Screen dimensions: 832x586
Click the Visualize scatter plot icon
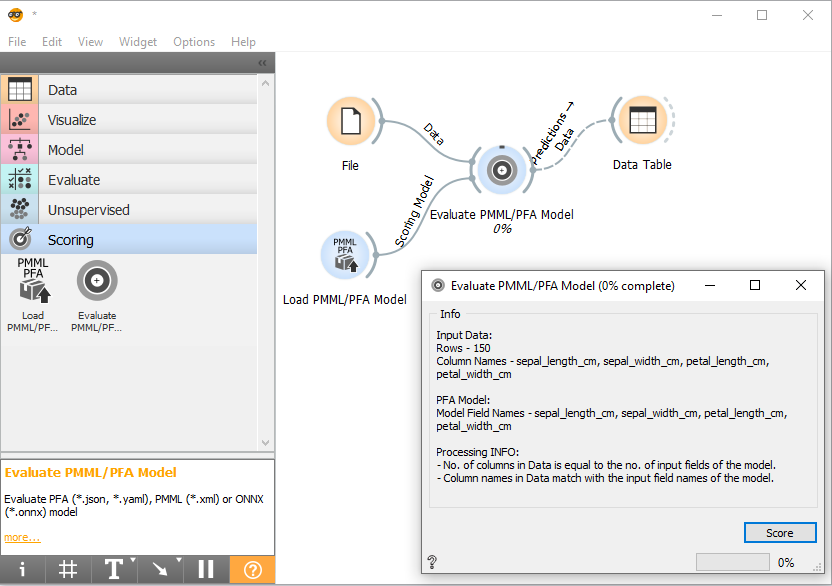(x=20, y=119)
